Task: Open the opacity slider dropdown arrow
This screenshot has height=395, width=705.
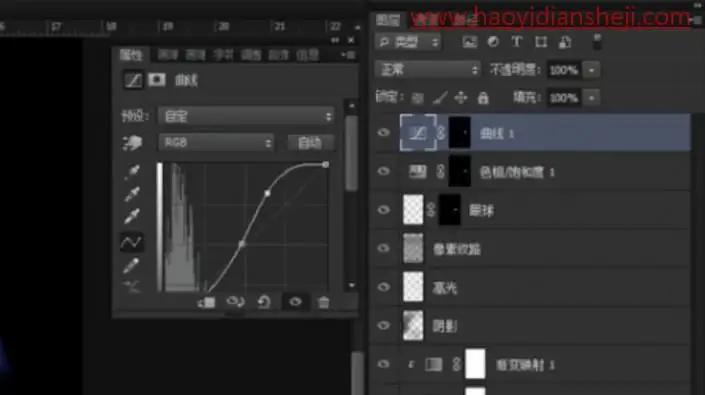Action: click(591, 70)
